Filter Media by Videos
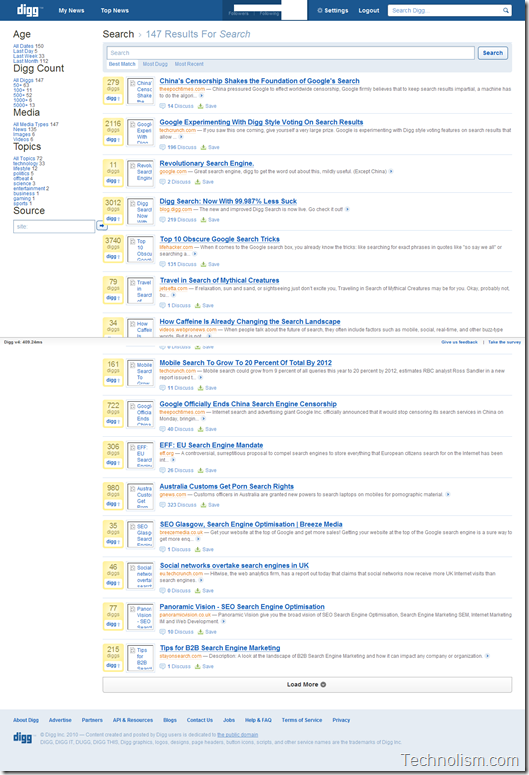This screenshot has height=775, width=529. click(23, 139)
